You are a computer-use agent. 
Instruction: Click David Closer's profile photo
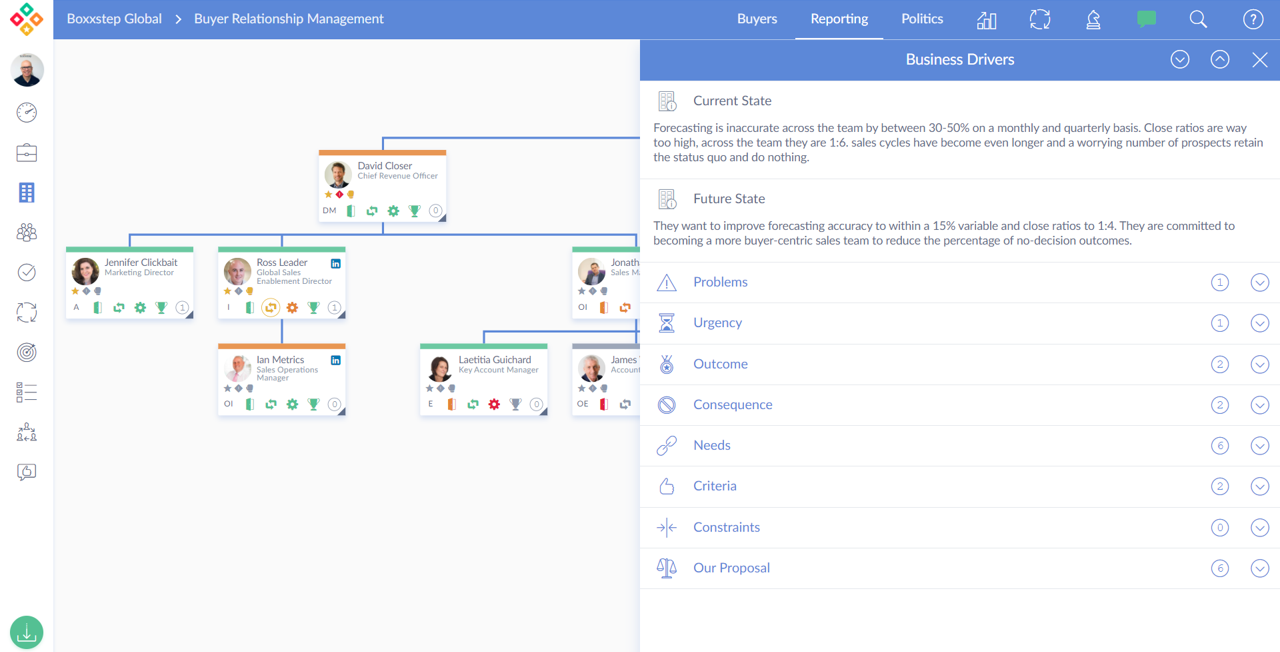pos(338,174)
